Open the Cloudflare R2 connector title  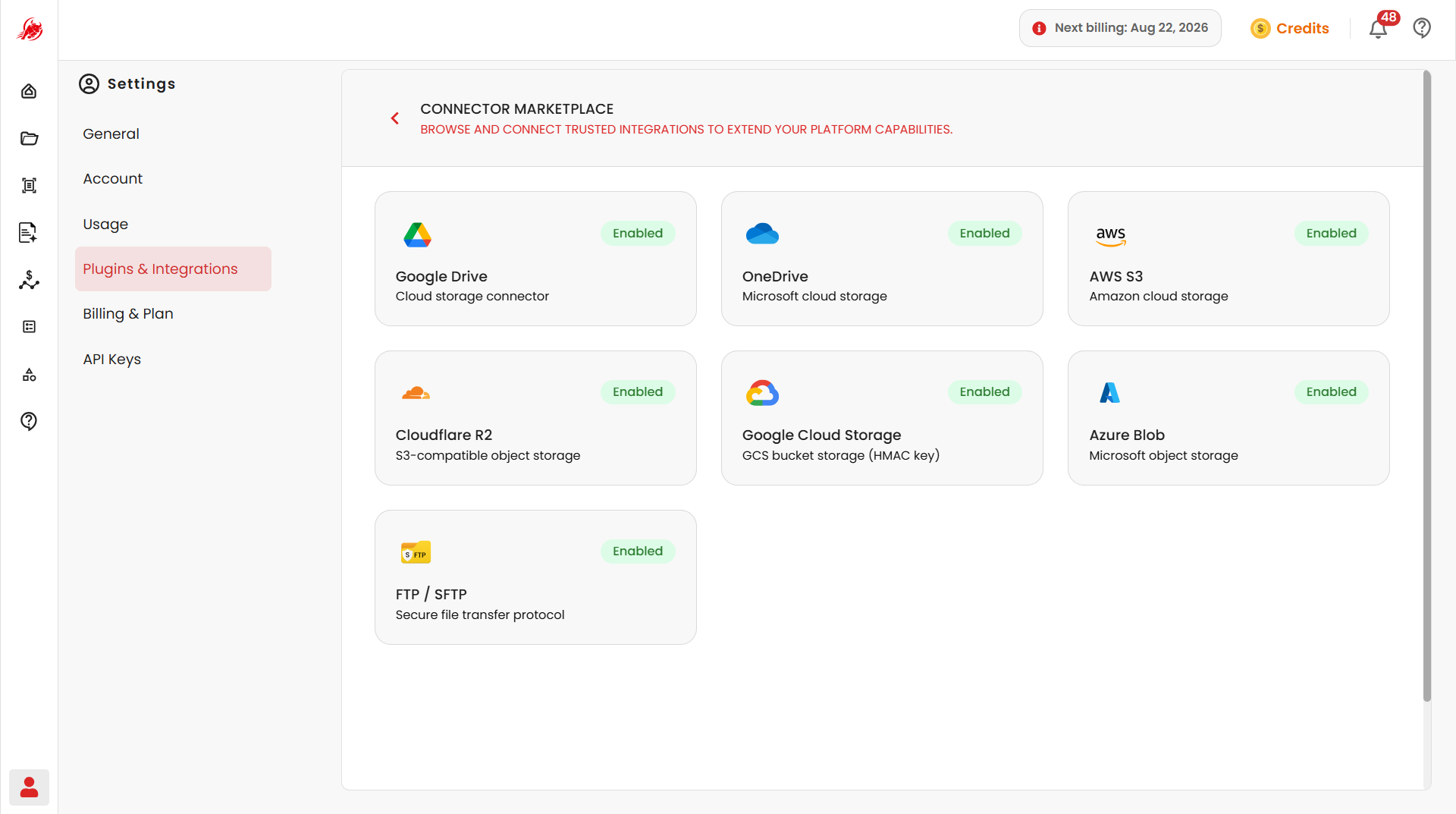point(444,435)
